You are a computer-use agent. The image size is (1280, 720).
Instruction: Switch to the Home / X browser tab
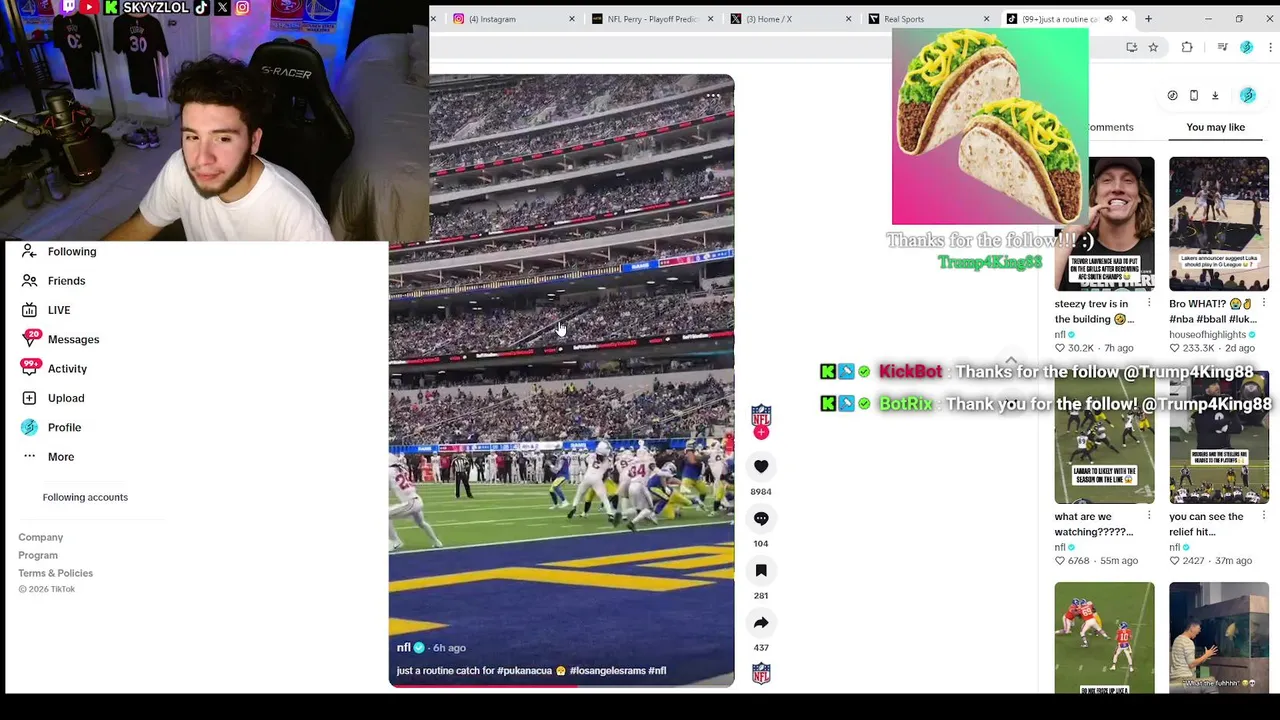790,19
